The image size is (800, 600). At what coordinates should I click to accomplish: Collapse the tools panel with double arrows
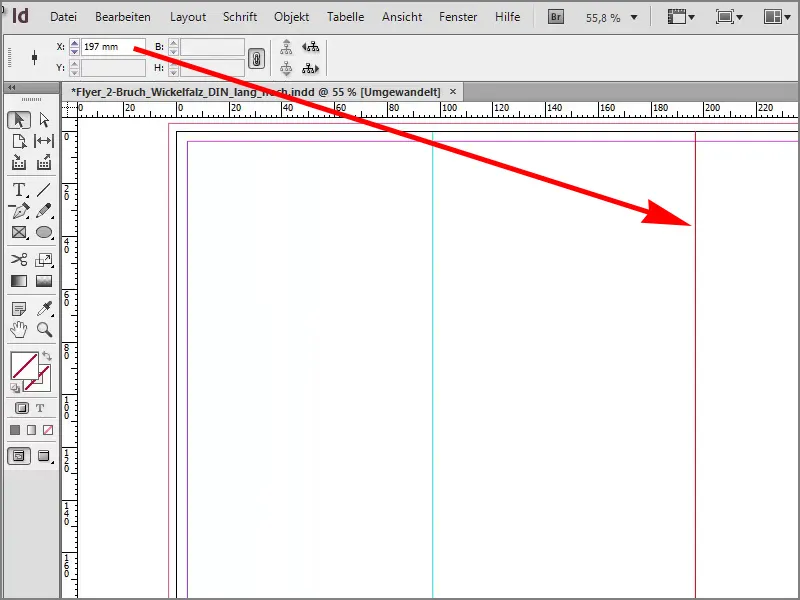pyautogui.click(x=11, y=87)
